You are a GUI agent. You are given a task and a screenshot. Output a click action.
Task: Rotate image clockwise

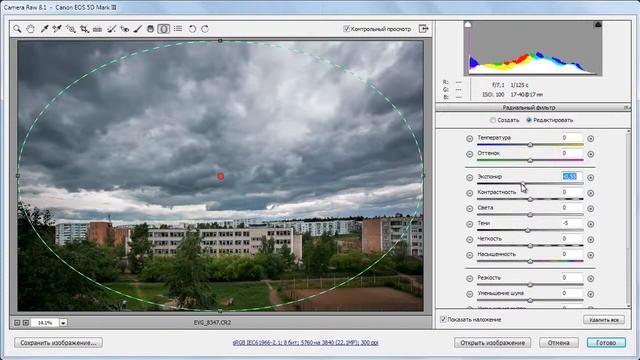click(x=205, y=29)
